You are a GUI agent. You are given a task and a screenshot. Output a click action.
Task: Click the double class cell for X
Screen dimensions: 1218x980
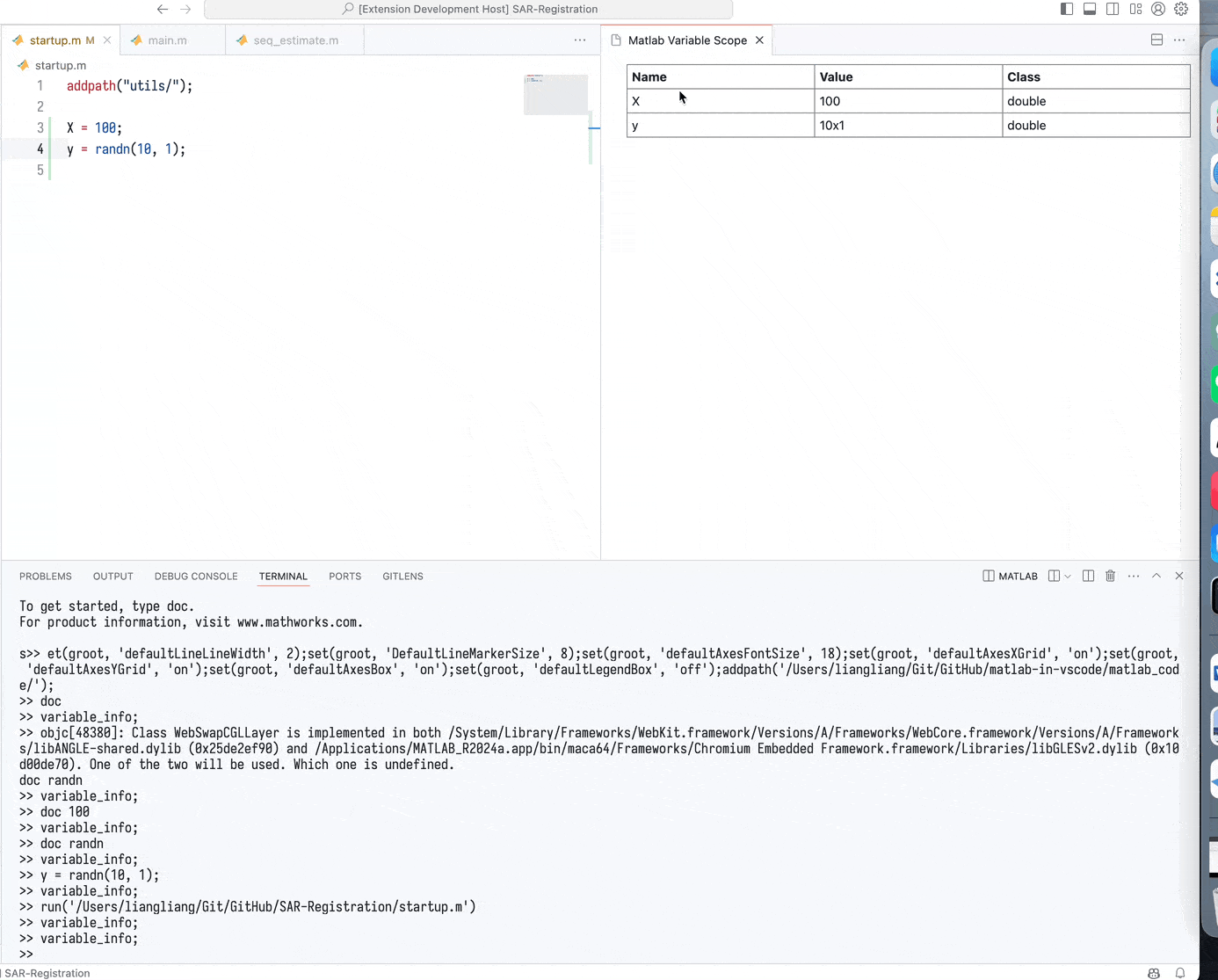click(1096, 101)
